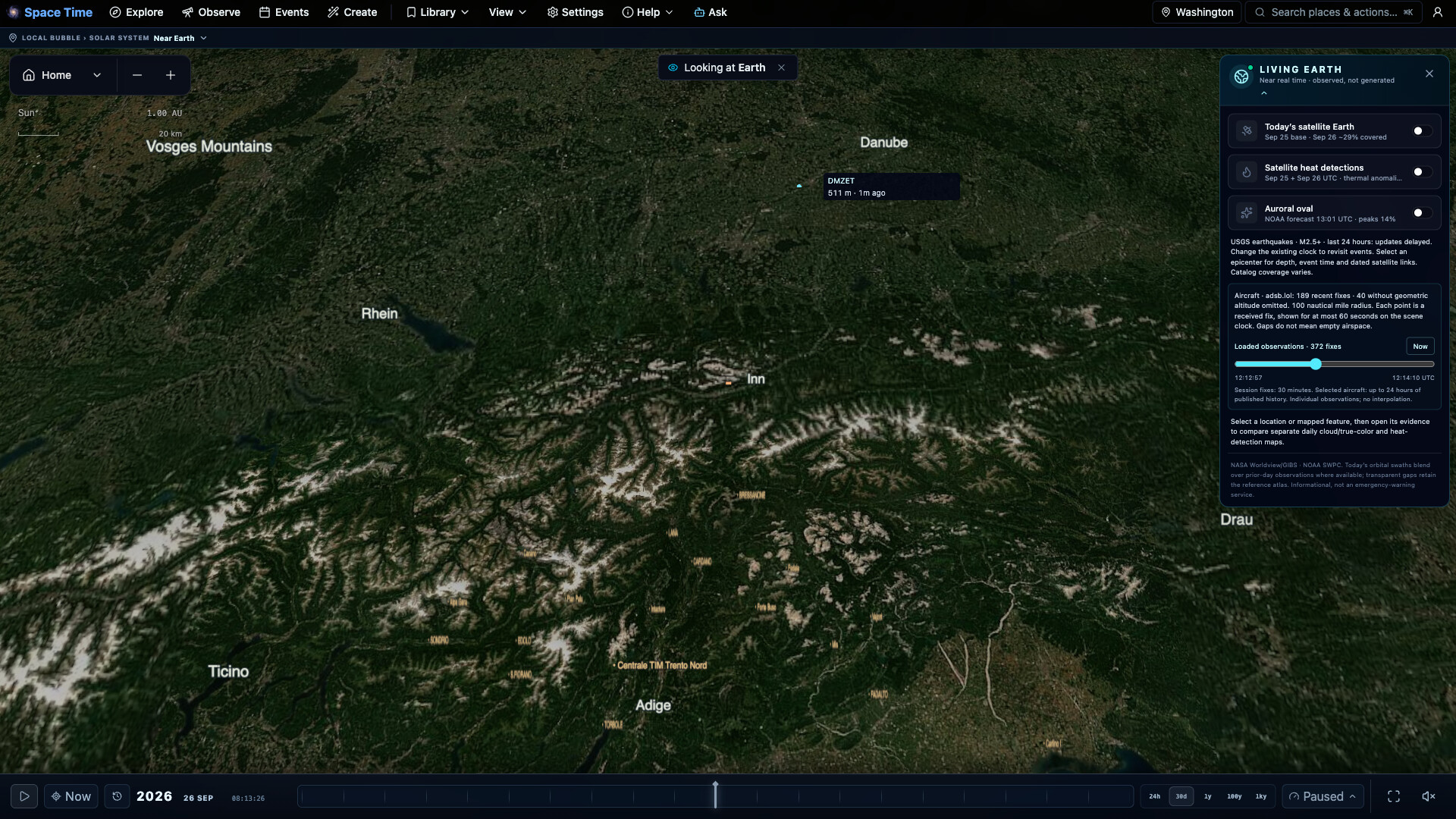
Task: Click the Home view button
Action: pos(47,75)
